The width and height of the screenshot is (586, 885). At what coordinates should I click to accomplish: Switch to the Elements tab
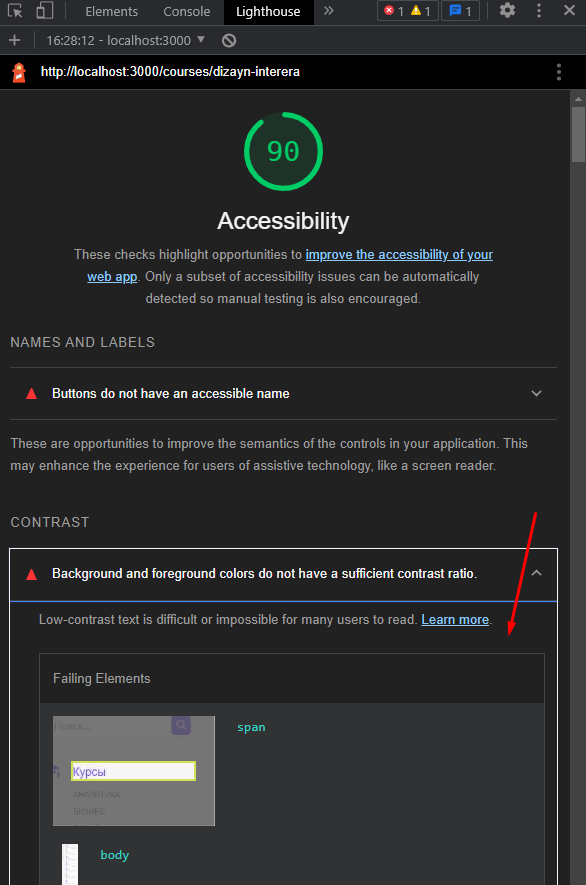point(111,11)
